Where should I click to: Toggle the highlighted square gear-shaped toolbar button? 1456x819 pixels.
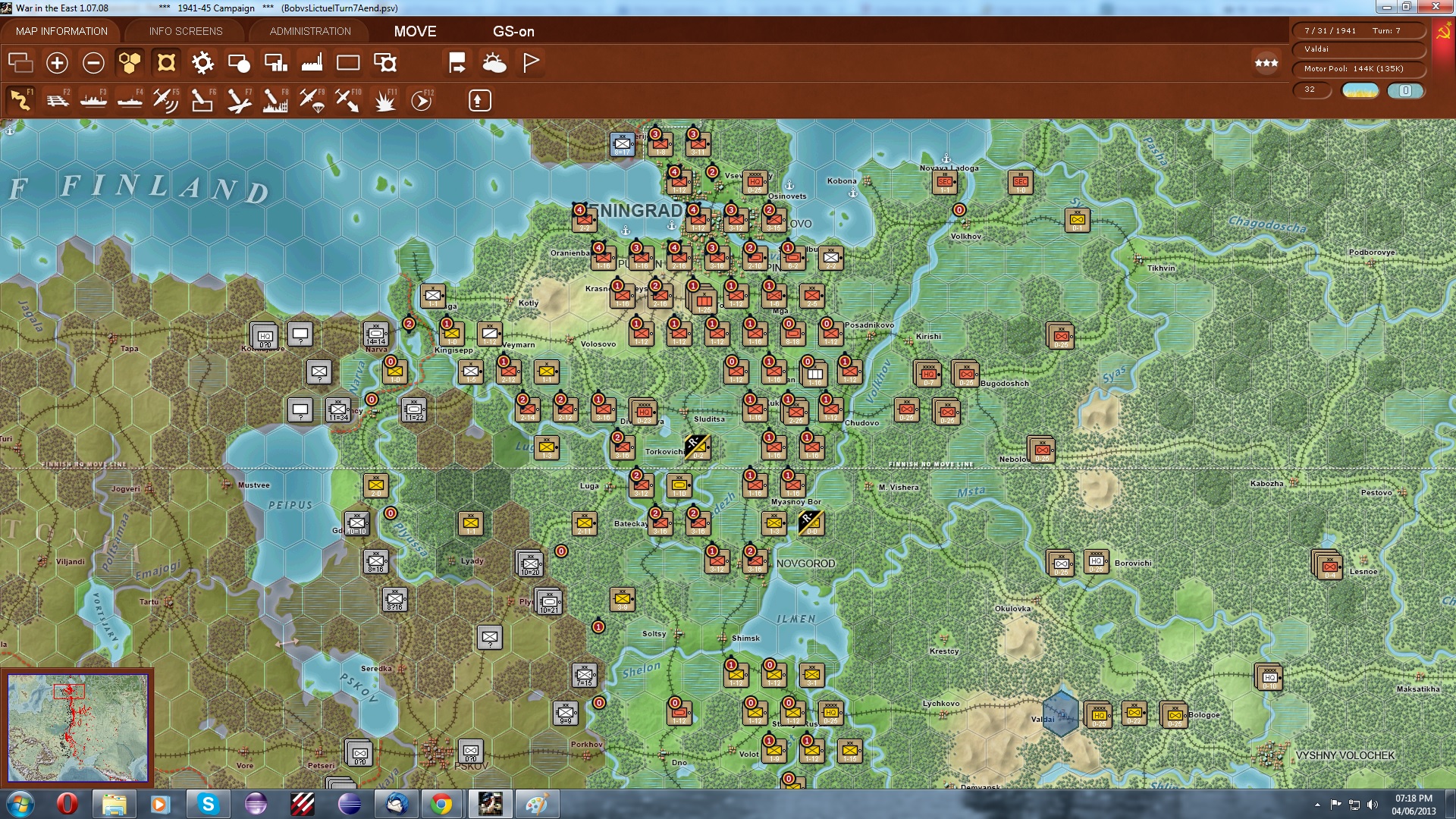pos(166,62)
